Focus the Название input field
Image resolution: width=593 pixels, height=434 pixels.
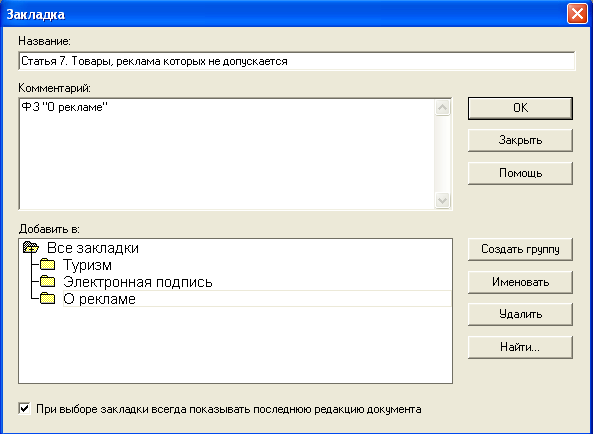point(297,61)
